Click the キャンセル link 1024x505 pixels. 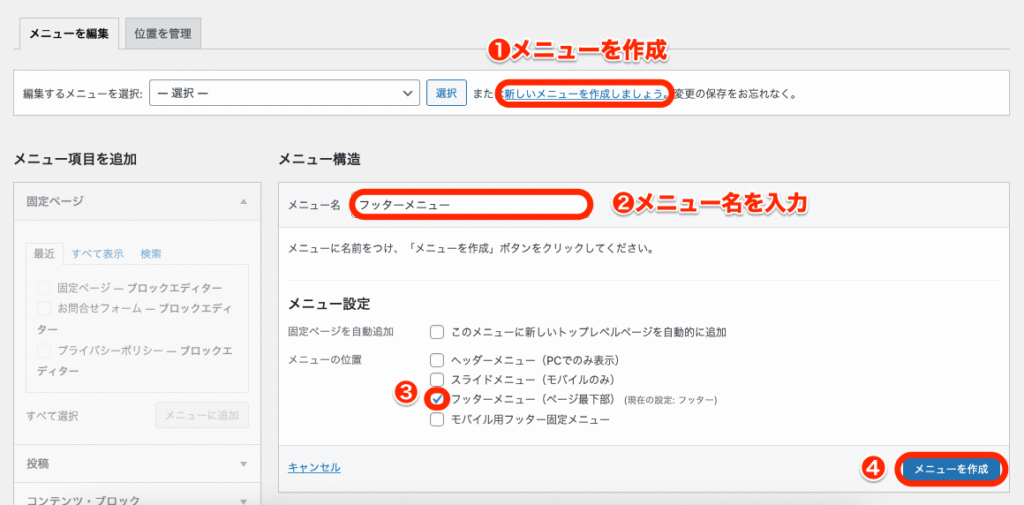coord(314,467)
